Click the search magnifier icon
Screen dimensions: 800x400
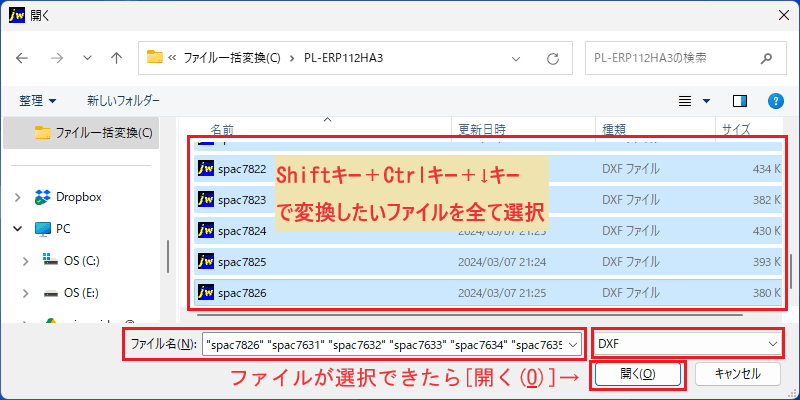(766, 58)
